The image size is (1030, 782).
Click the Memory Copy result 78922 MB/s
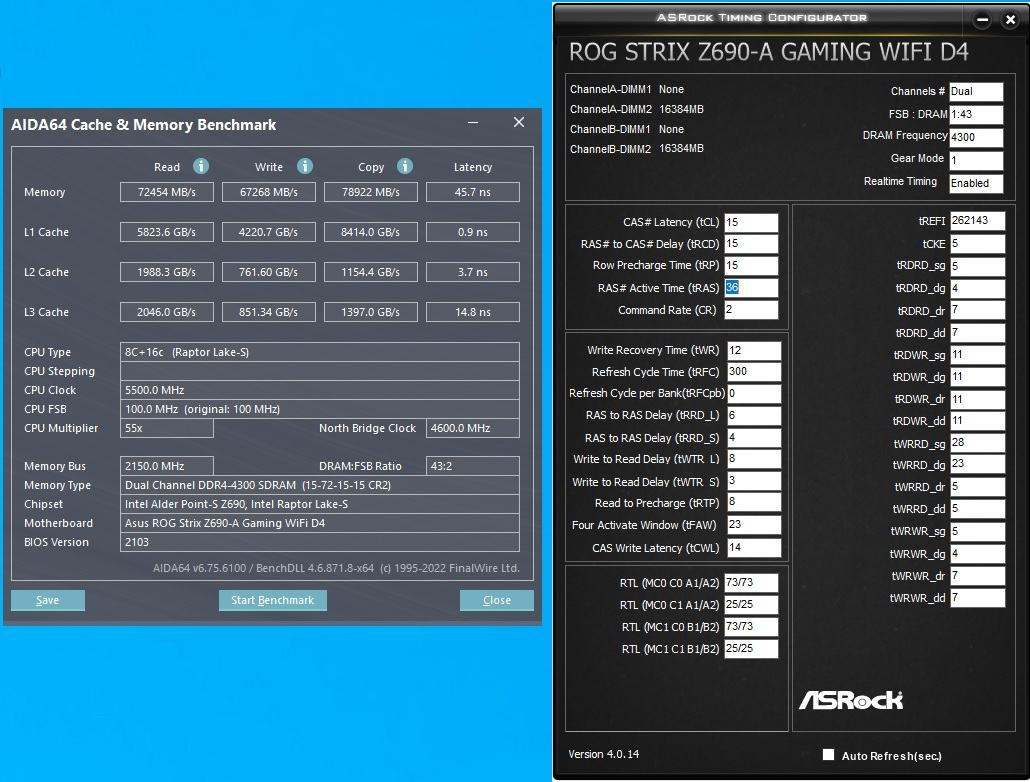370,192
